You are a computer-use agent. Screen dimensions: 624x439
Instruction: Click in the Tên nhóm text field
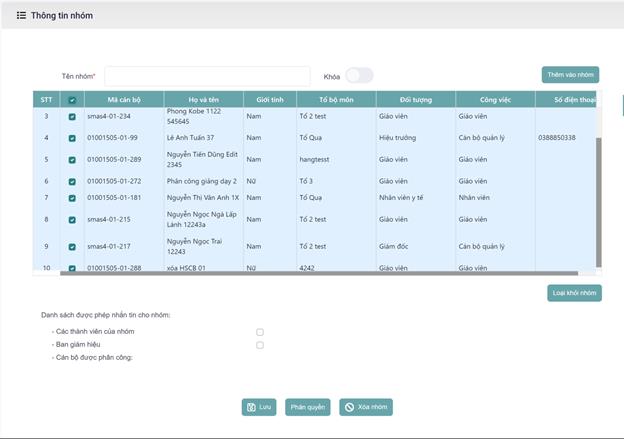207,77
